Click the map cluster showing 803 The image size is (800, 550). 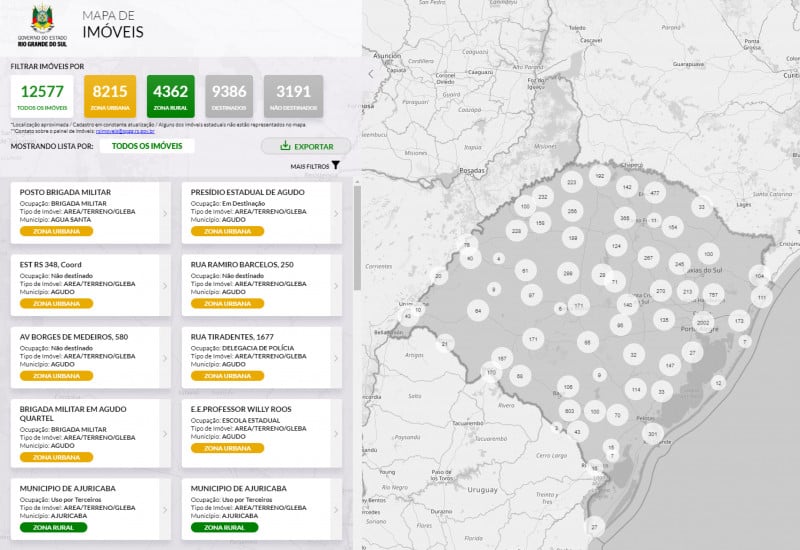pyautogui.click(x=569, y=411)
